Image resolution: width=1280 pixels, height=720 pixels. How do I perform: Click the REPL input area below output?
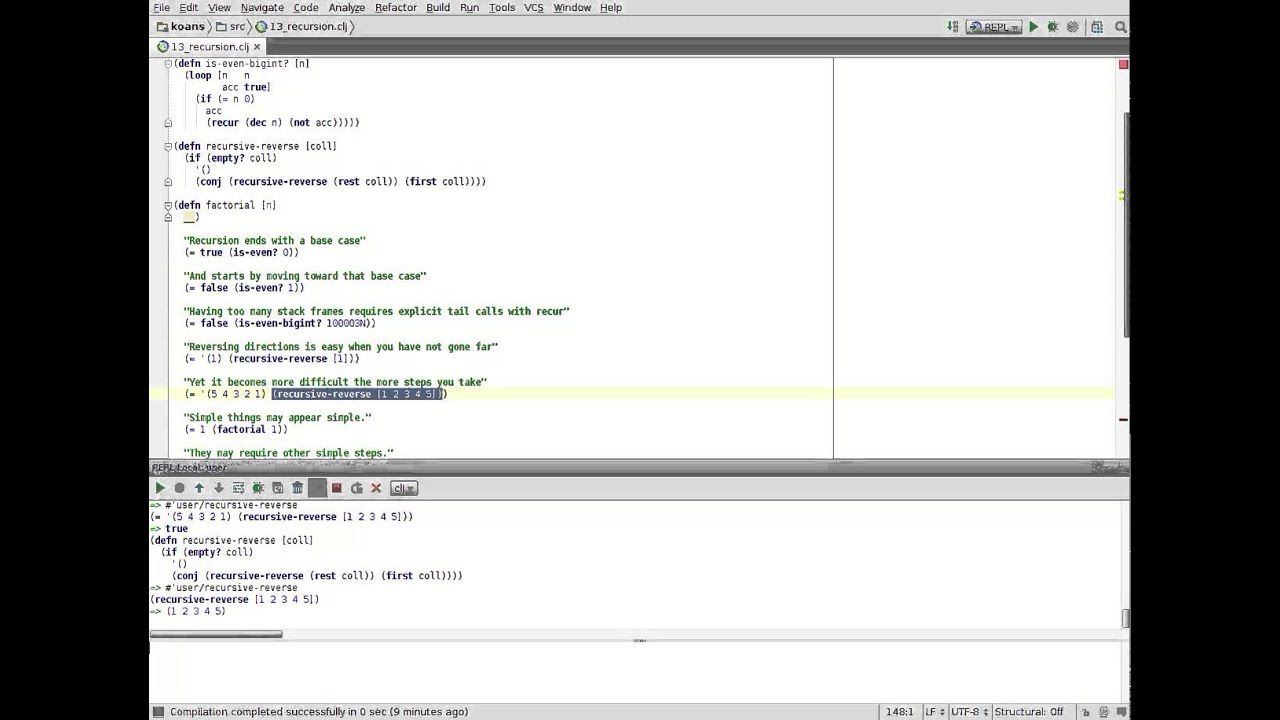coord(639,673)
